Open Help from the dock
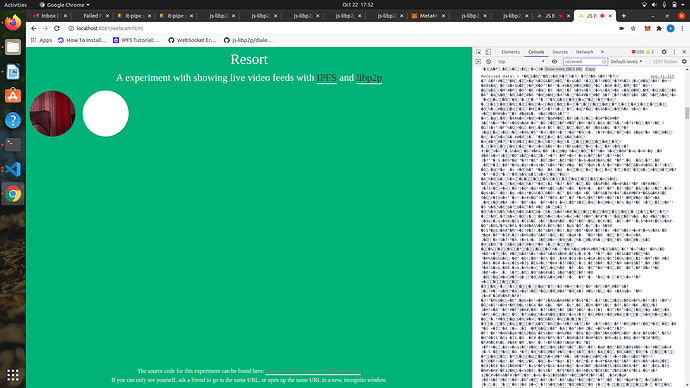This screenshot has height=388, width=690. (13, 121)
